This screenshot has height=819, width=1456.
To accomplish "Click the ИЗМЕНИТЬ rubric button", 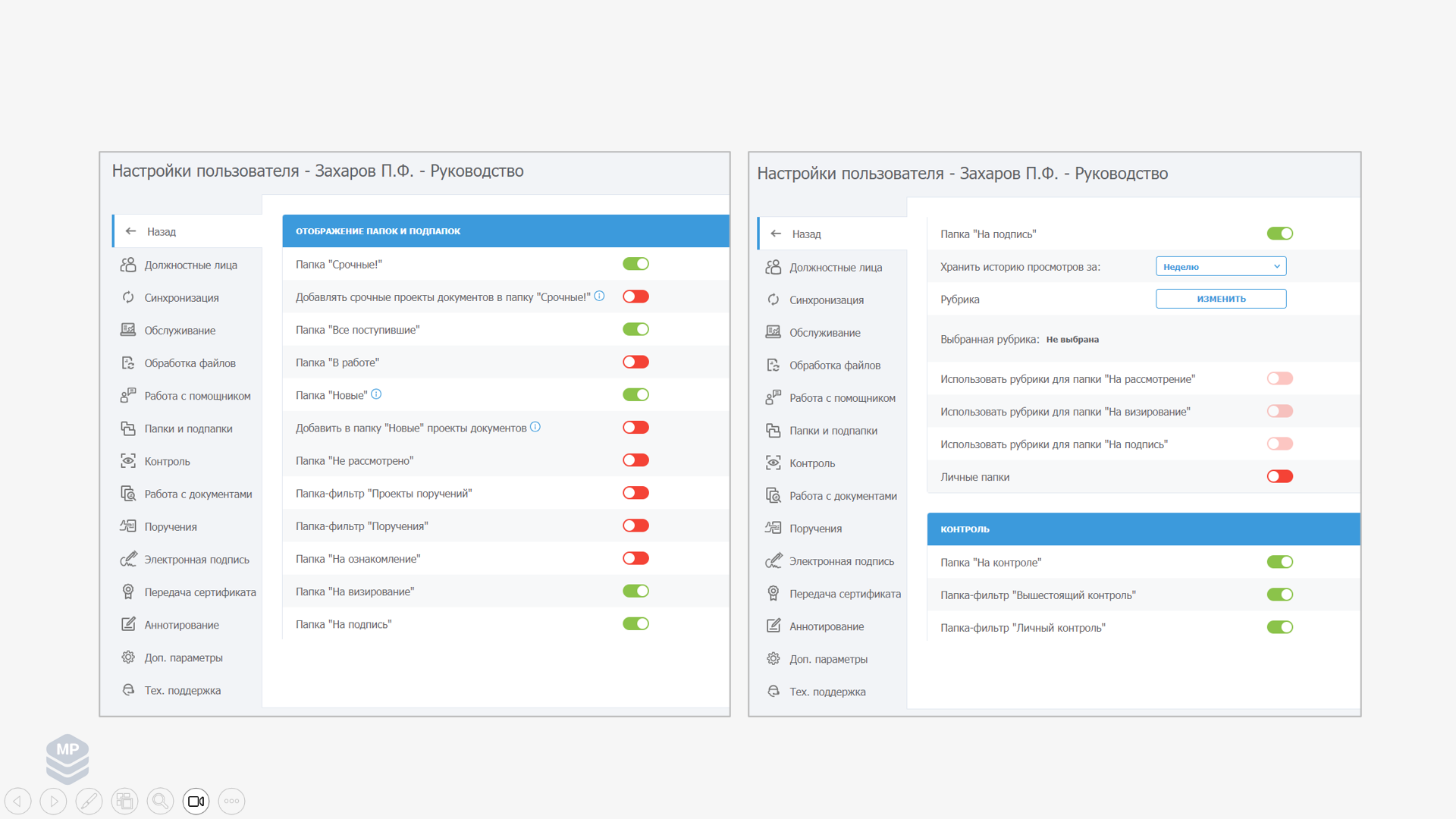I will point(1220,299).
